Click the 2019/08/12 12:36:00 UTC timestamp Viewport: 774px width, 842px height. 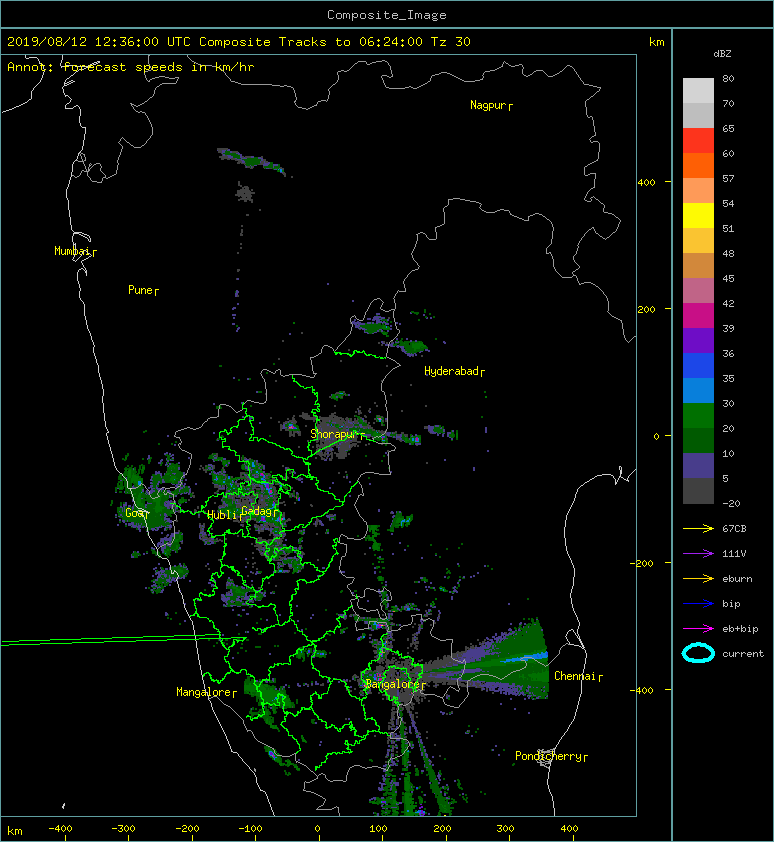tap(99, 42)
